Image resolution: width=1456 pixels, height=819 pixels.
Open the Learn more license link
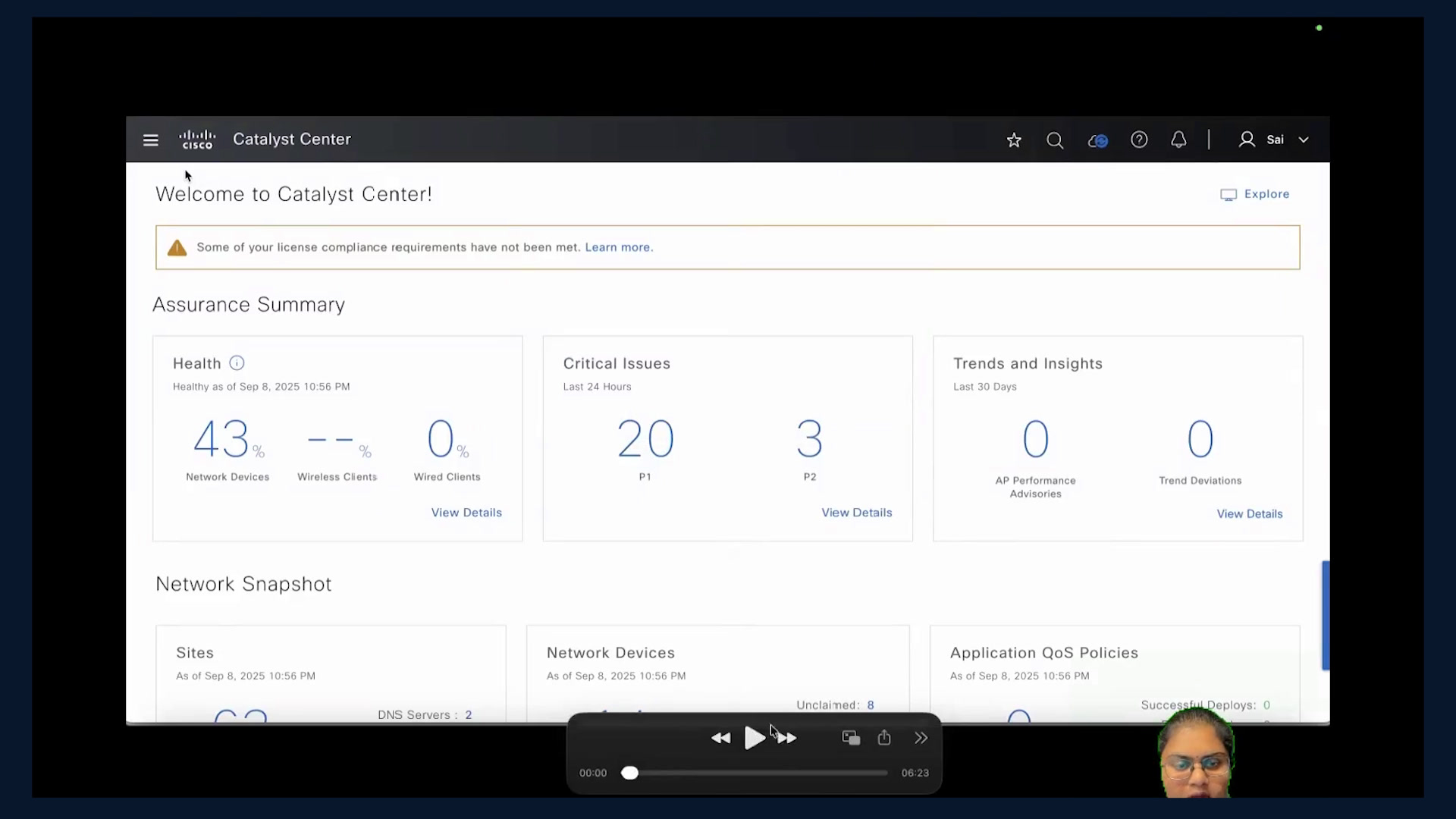[x=619, y=247]
